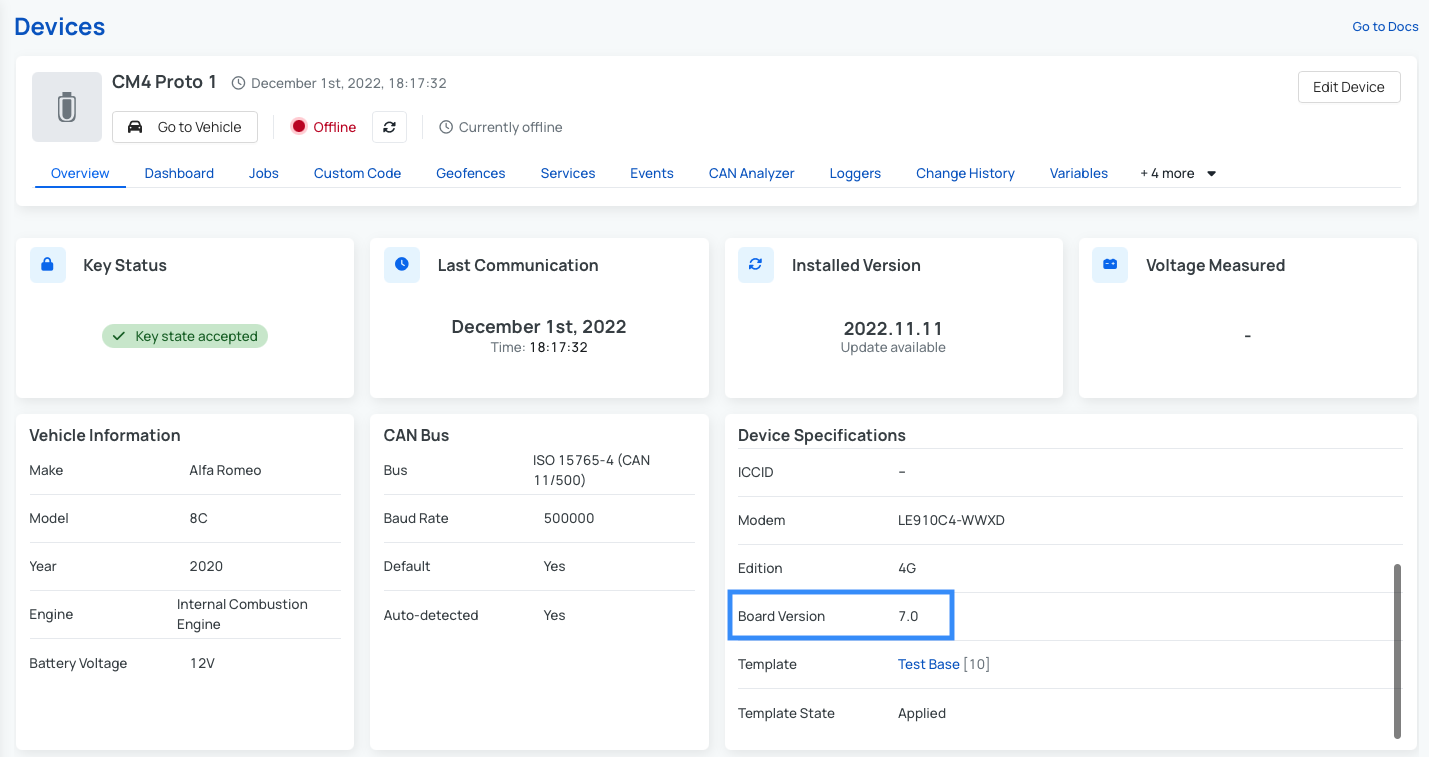This screenshot has height=757, width=1429.
Task: Click the clock icon next to Currently offline
Action: (446, 127)
